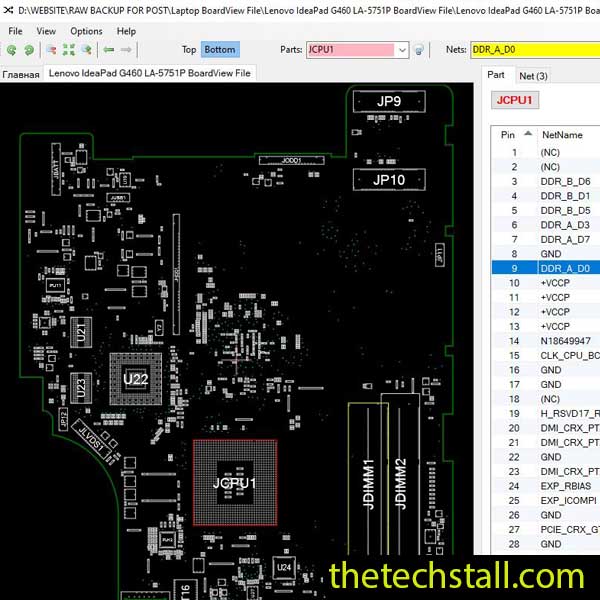Expand the Parts dropdown list

point(402,49)
